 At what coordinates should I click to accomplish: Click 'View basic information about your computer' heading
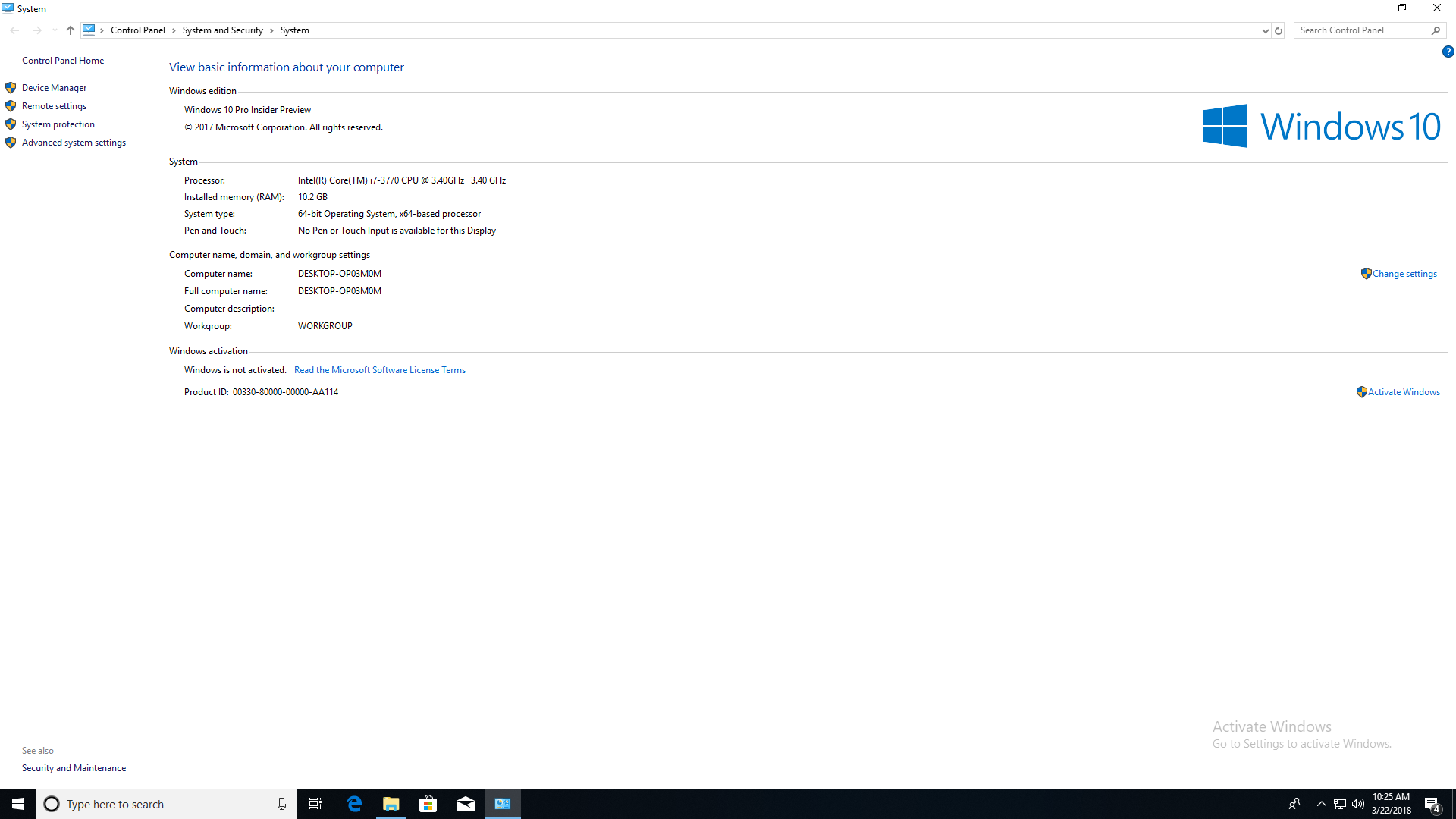coord(287,67)
